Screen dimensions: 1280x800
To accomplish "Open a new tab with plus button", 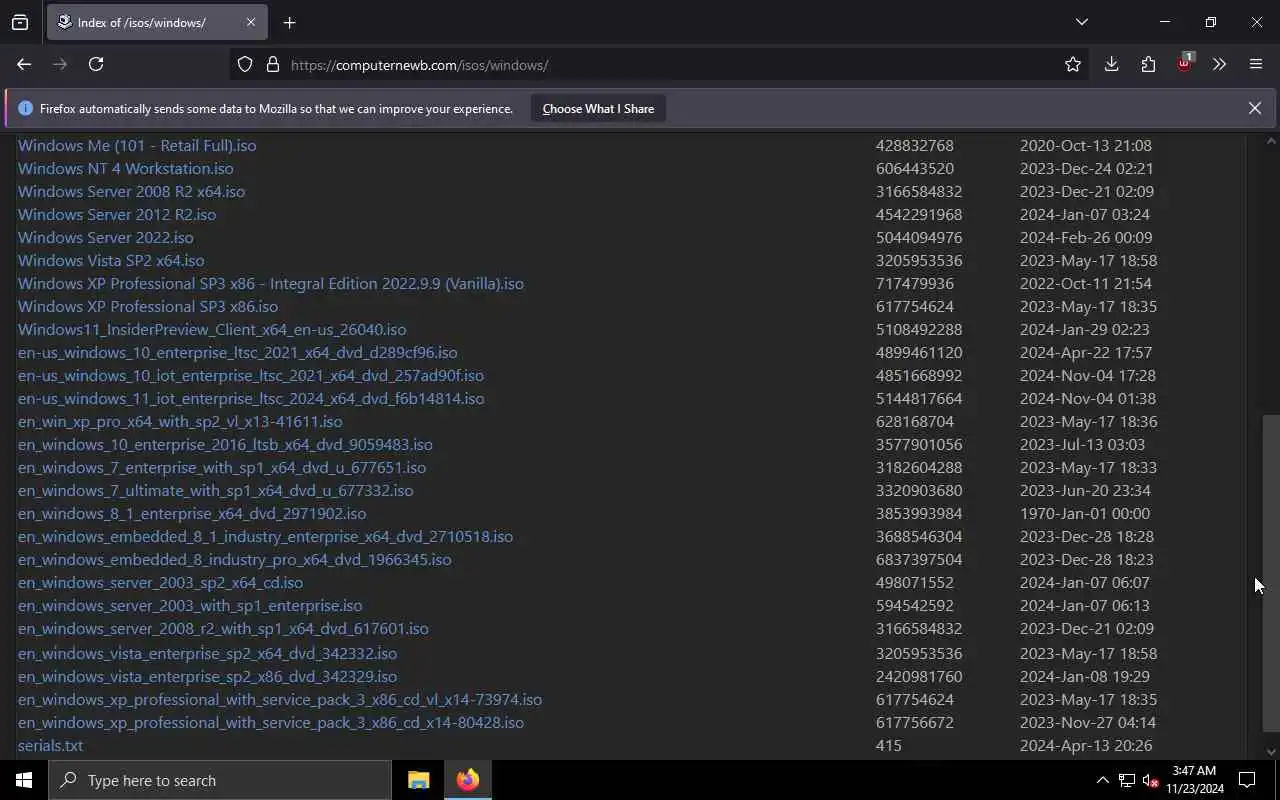I will pyautogui.click(x=289, y=22).
